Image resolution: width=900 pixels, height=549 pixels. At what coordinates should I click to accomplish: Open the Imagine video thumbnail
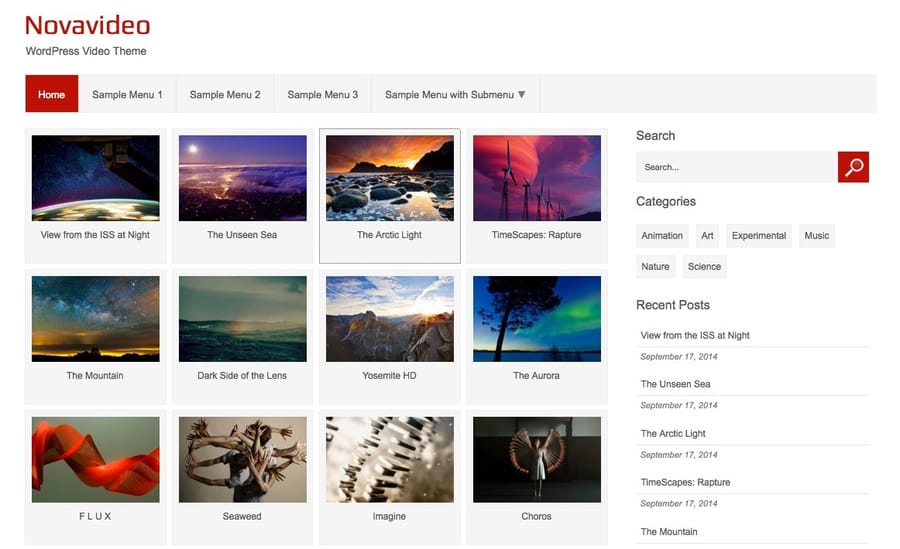pyautogui.click(x=390, y=459)
